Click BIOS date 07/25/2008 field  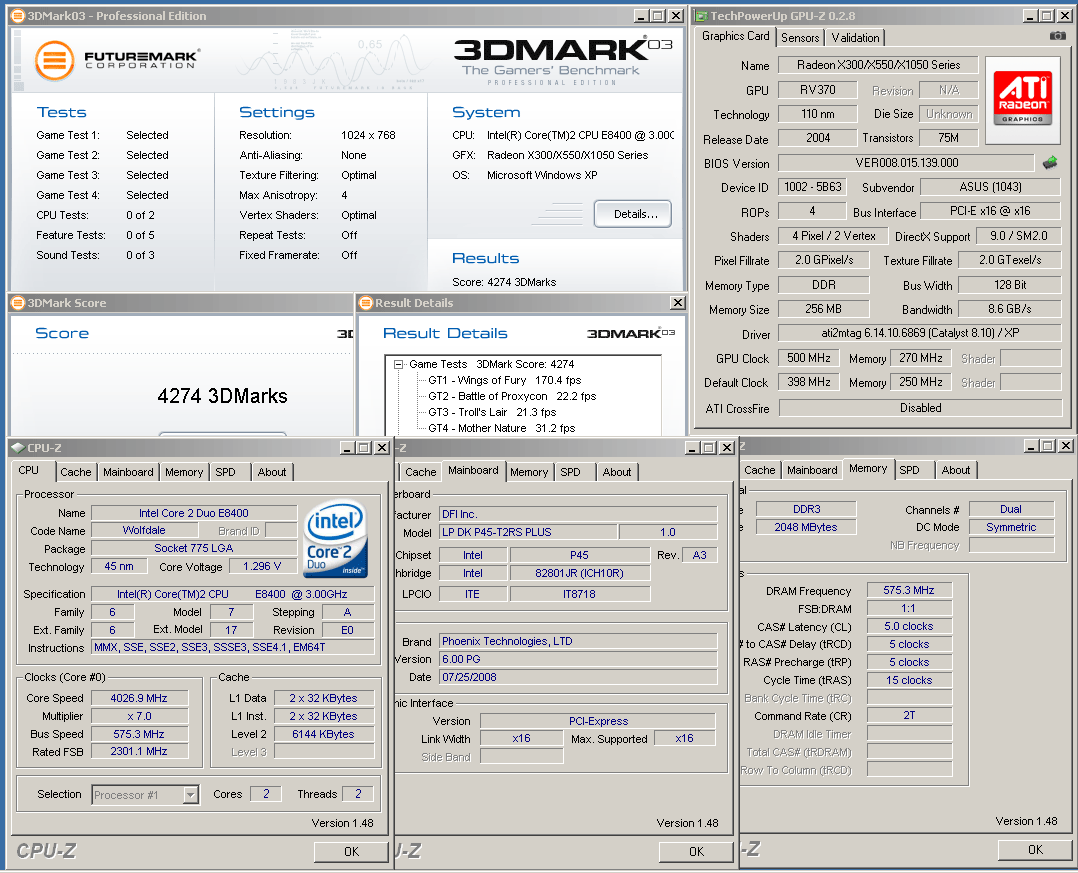pyautogui.click(x=578, y=677)
